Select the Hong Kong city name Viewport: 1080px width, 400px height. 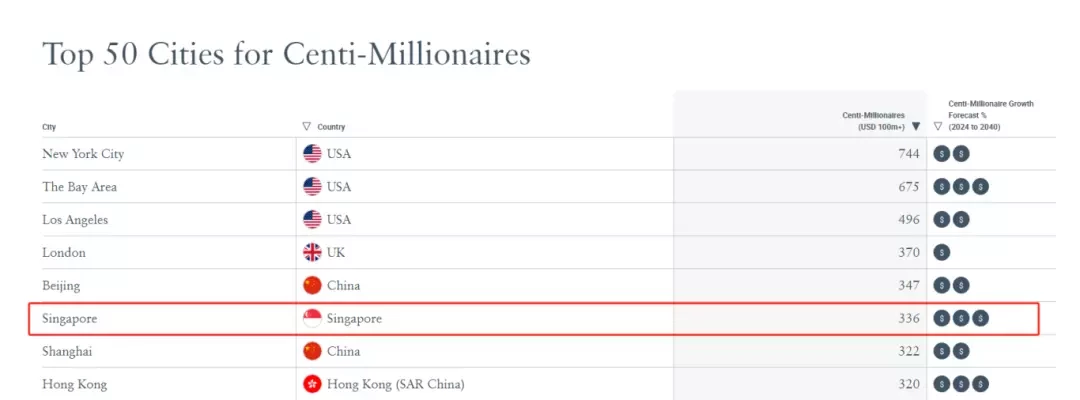pos(74,384)
